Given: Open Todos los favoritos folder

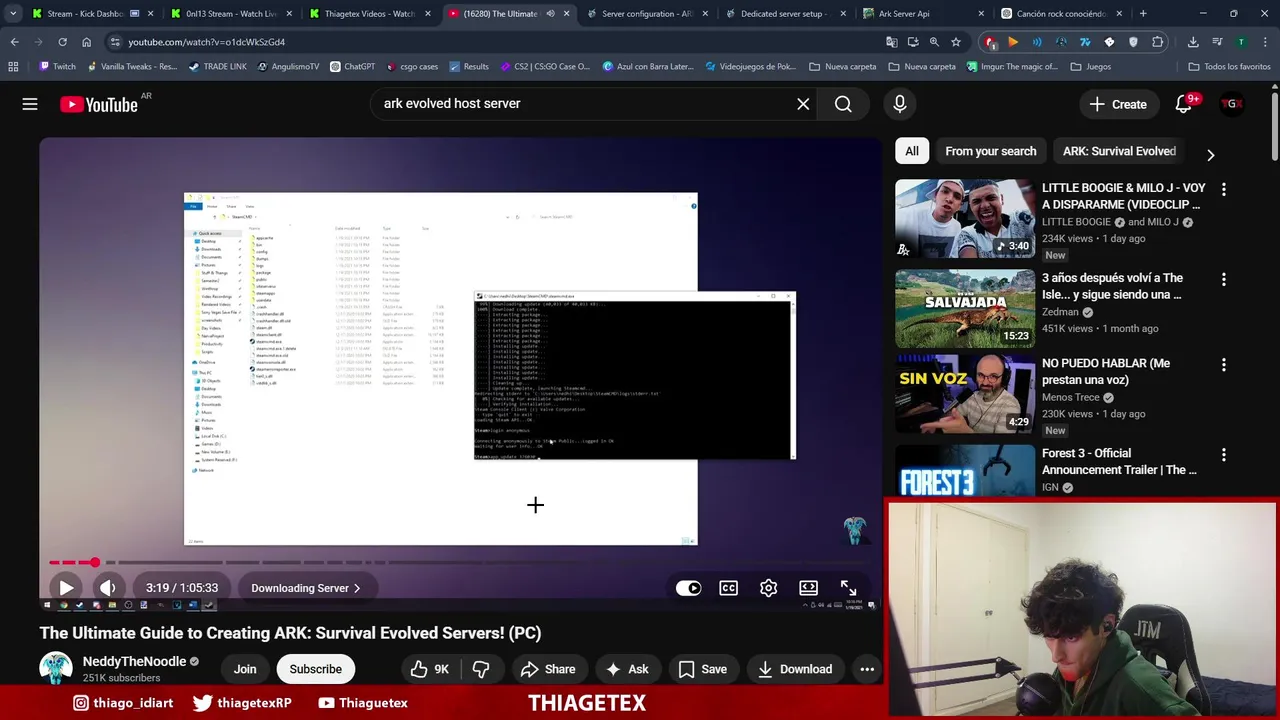Looking at the screenshot, I should point(1229,67).
